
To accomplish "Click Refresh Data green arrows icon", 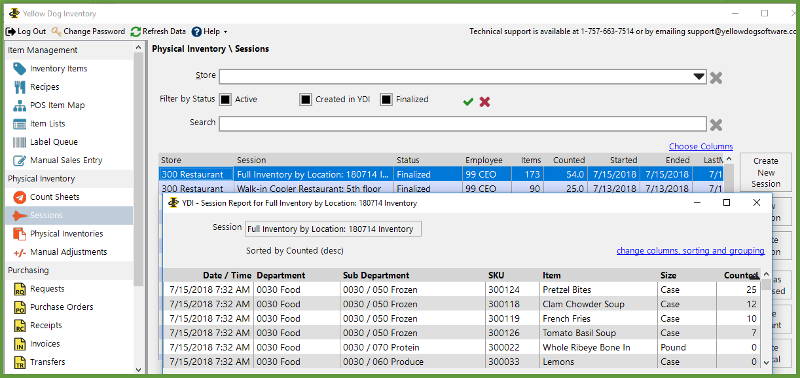I will pos(135,31).
